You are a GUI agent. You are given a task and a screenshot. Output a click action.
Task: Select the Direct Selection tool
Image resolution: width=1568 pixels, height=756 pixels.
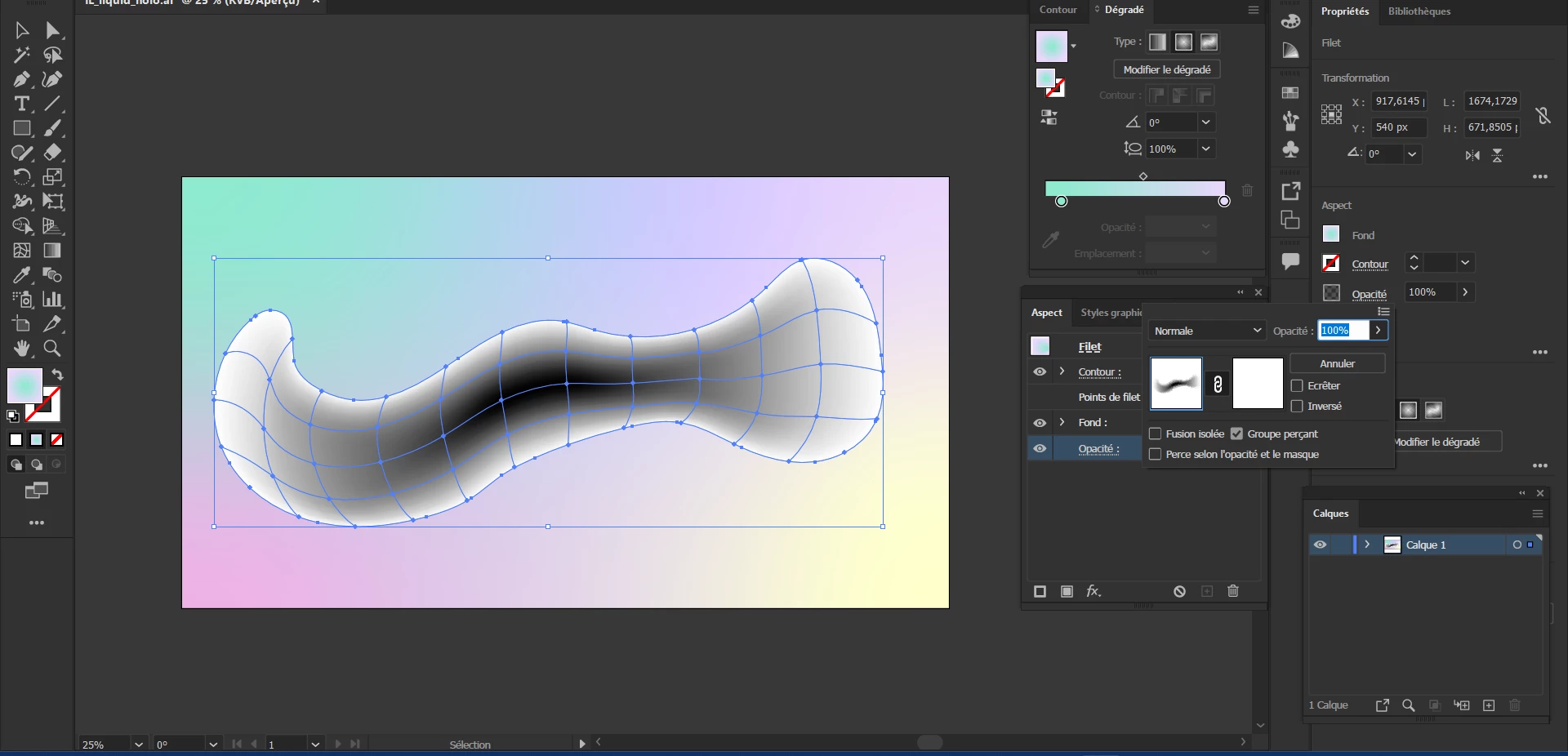pyautogui.click(x=52, y=30)
